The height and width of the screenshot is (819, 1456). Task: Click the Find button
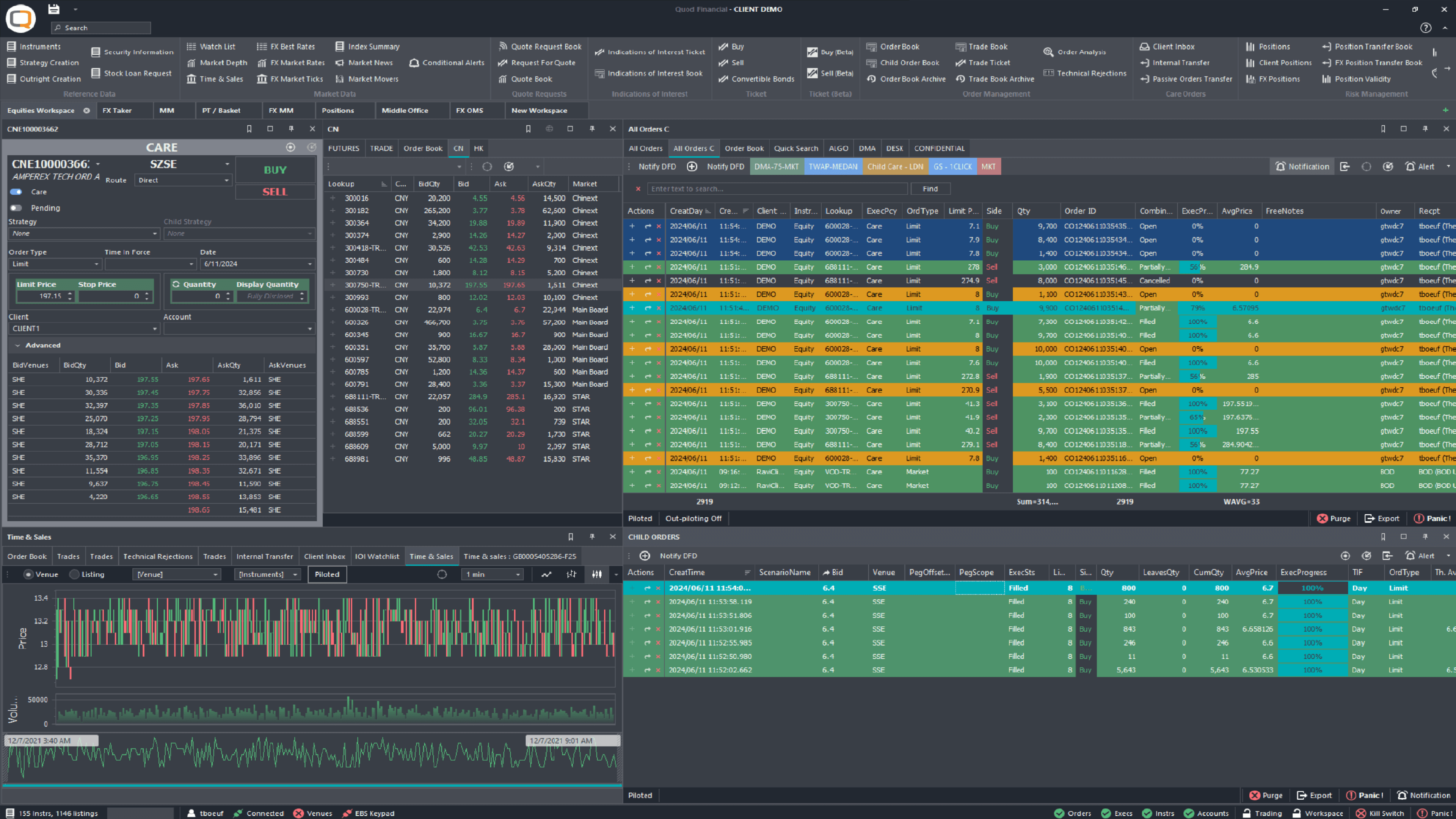930,189
